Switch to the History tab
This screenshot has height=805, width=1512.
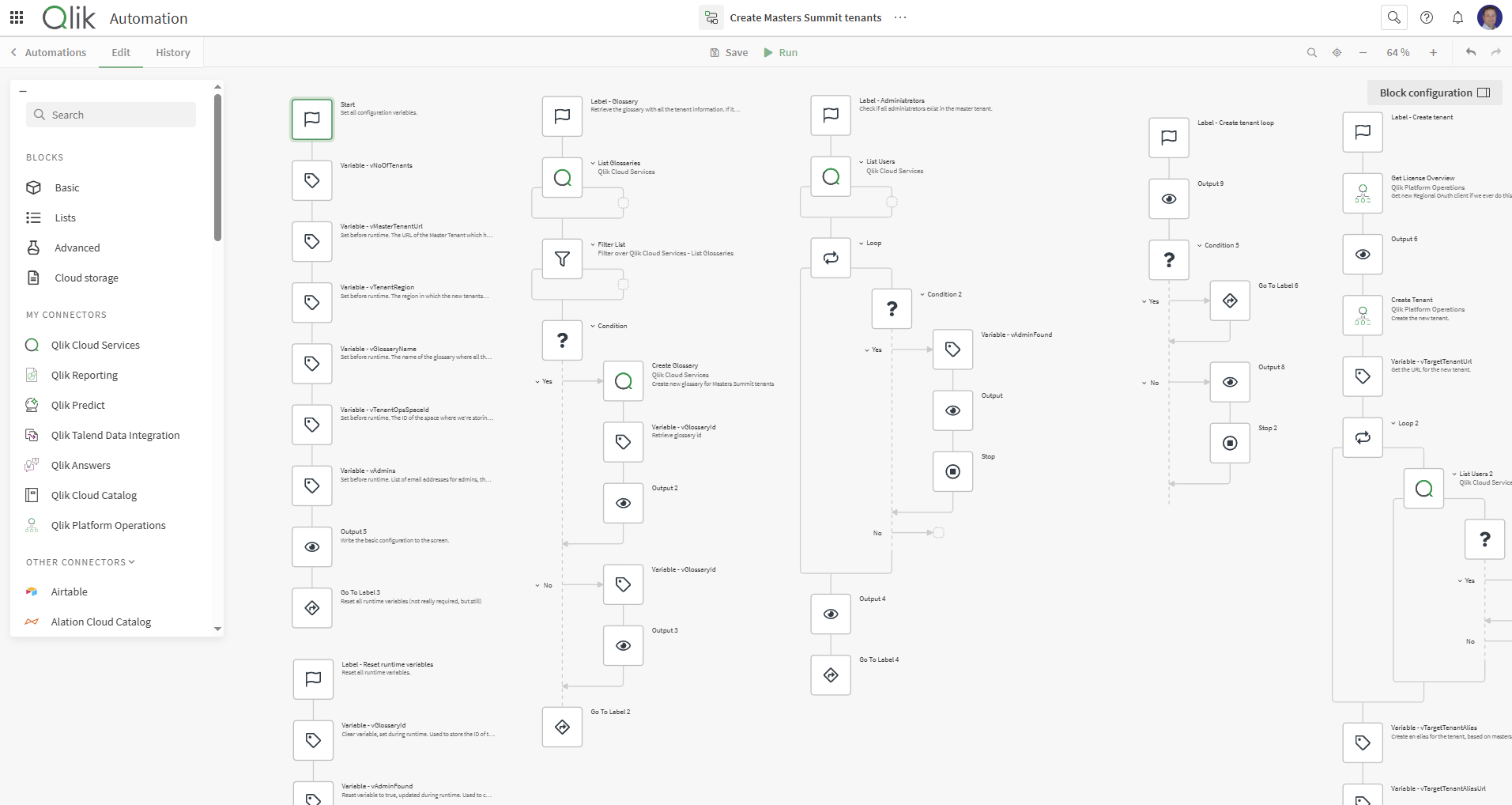(172, 52)
